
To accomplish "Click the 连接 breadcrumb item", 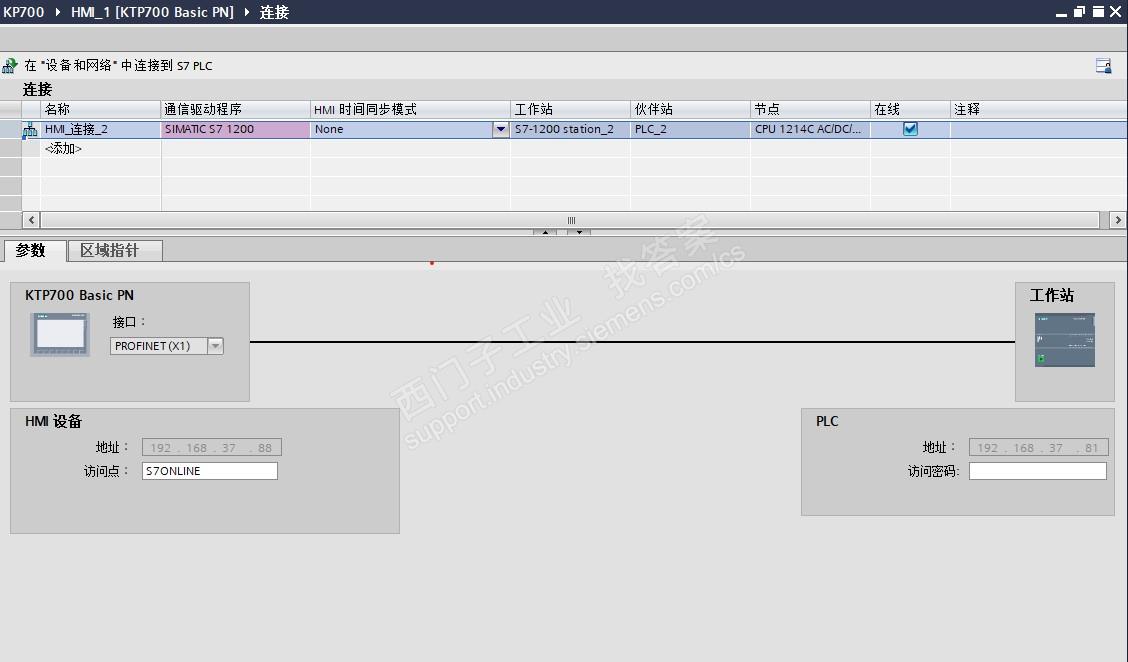I will (274, 12).
